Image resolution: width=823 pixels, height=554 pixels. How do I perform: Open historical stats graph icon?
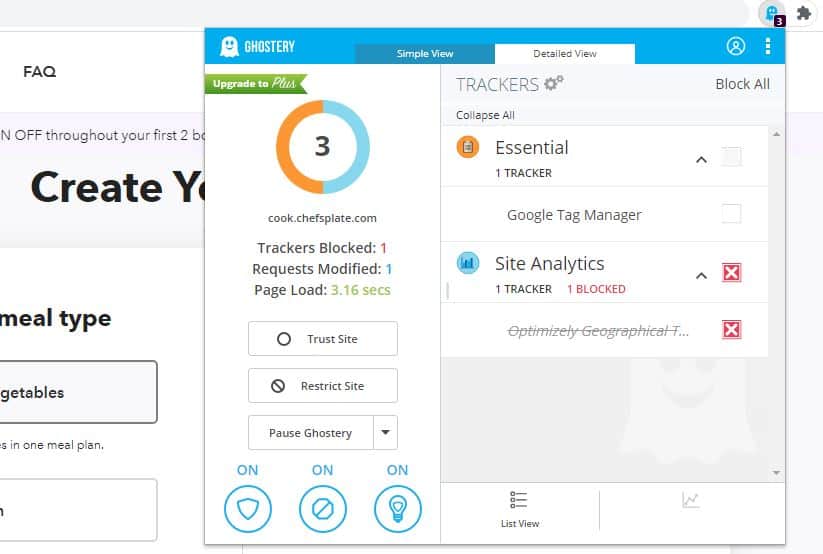[690, 500]
